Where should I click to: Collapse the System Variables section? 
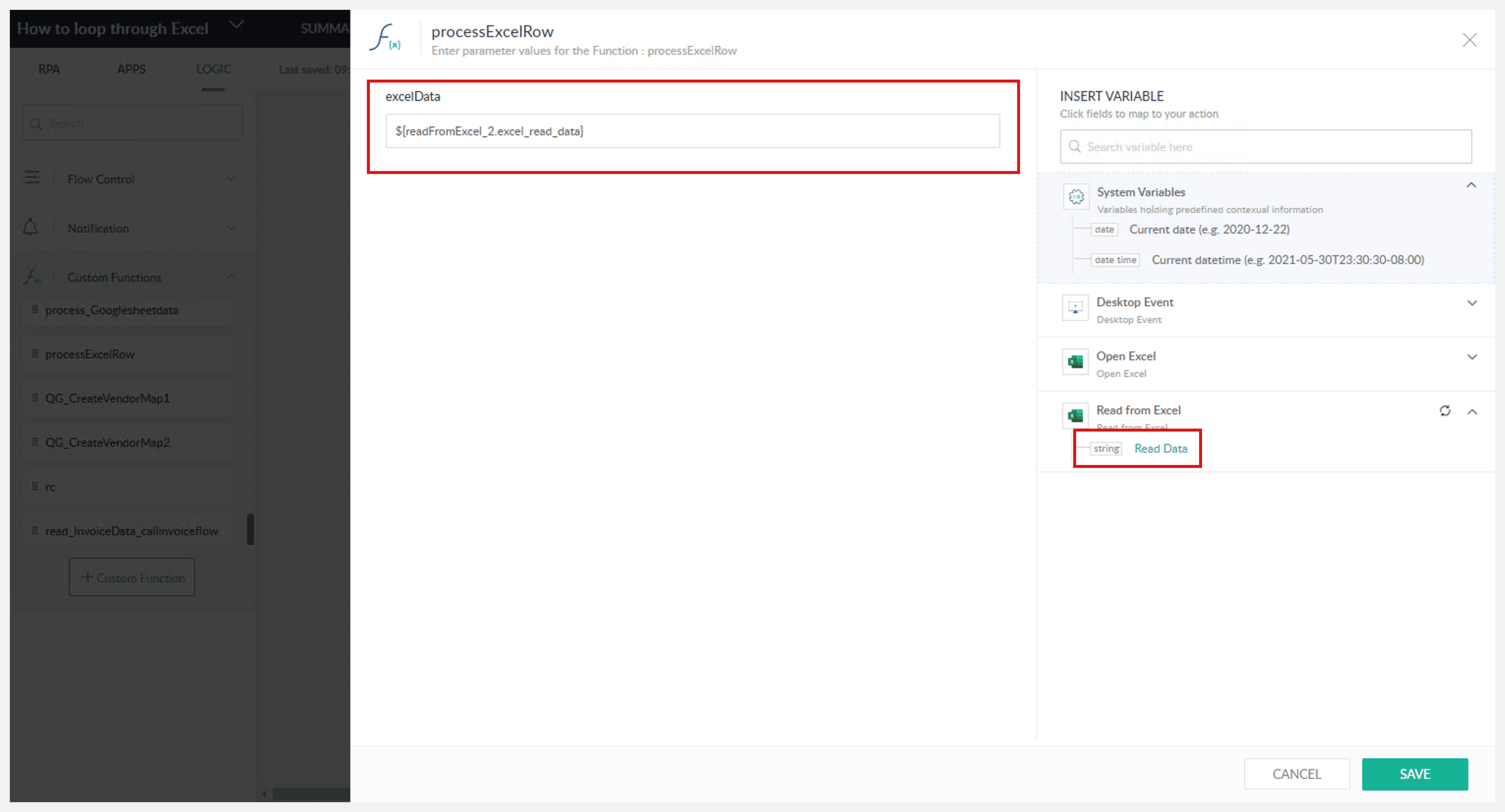coord(1471,185)
